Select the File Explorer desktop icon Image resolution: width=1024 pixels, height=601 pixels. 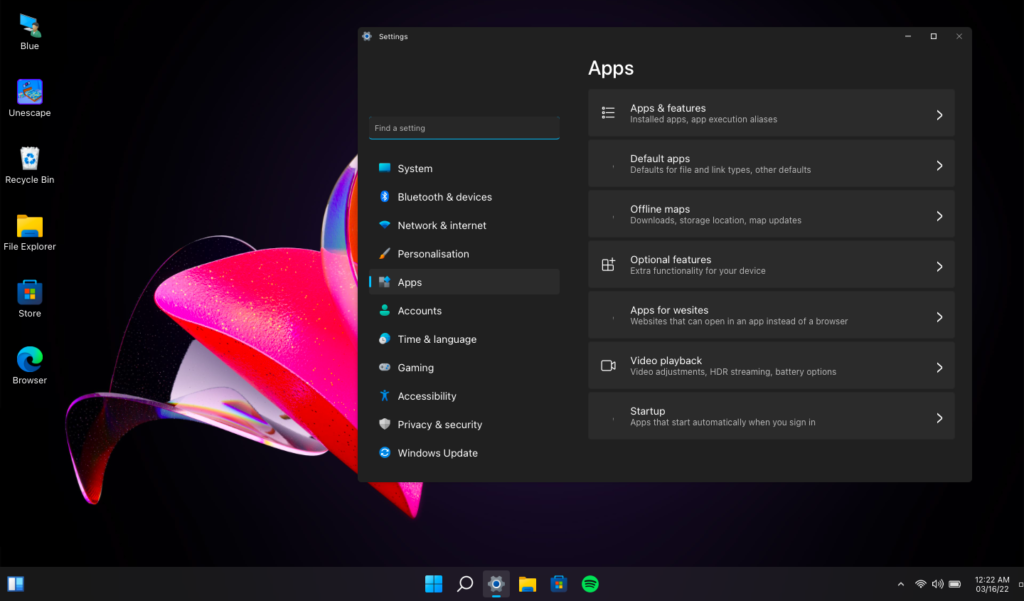click(x=29, y=233)
